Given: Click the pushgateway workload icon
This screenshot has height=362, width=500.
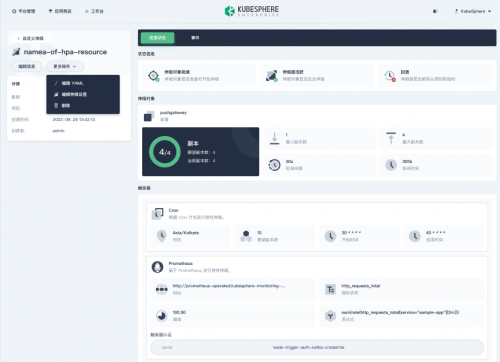Looking at the screenshot, I should [x=149, y=116].
